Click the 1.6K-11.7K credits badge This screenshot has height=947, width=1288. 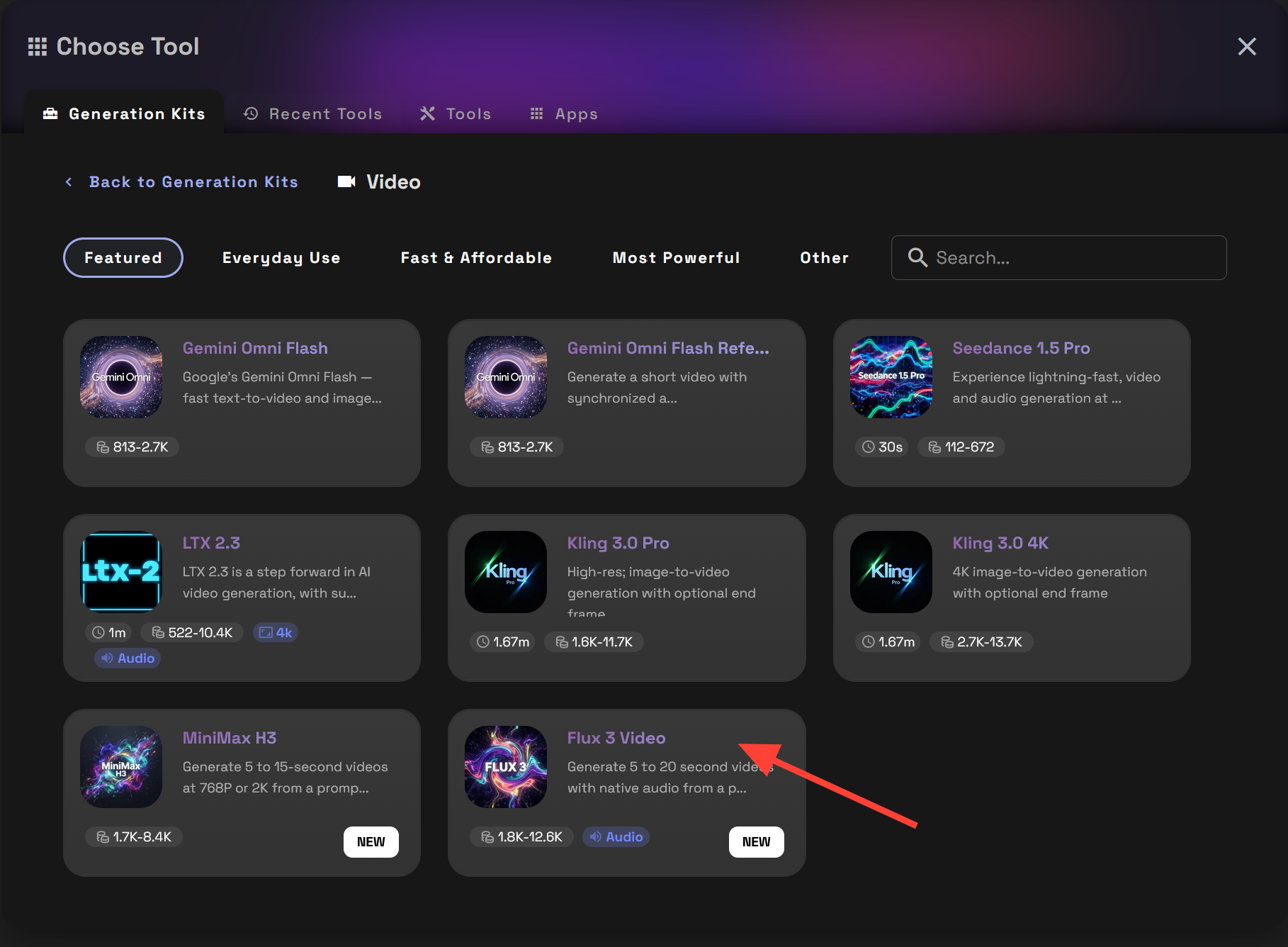[x=594, y=642]
